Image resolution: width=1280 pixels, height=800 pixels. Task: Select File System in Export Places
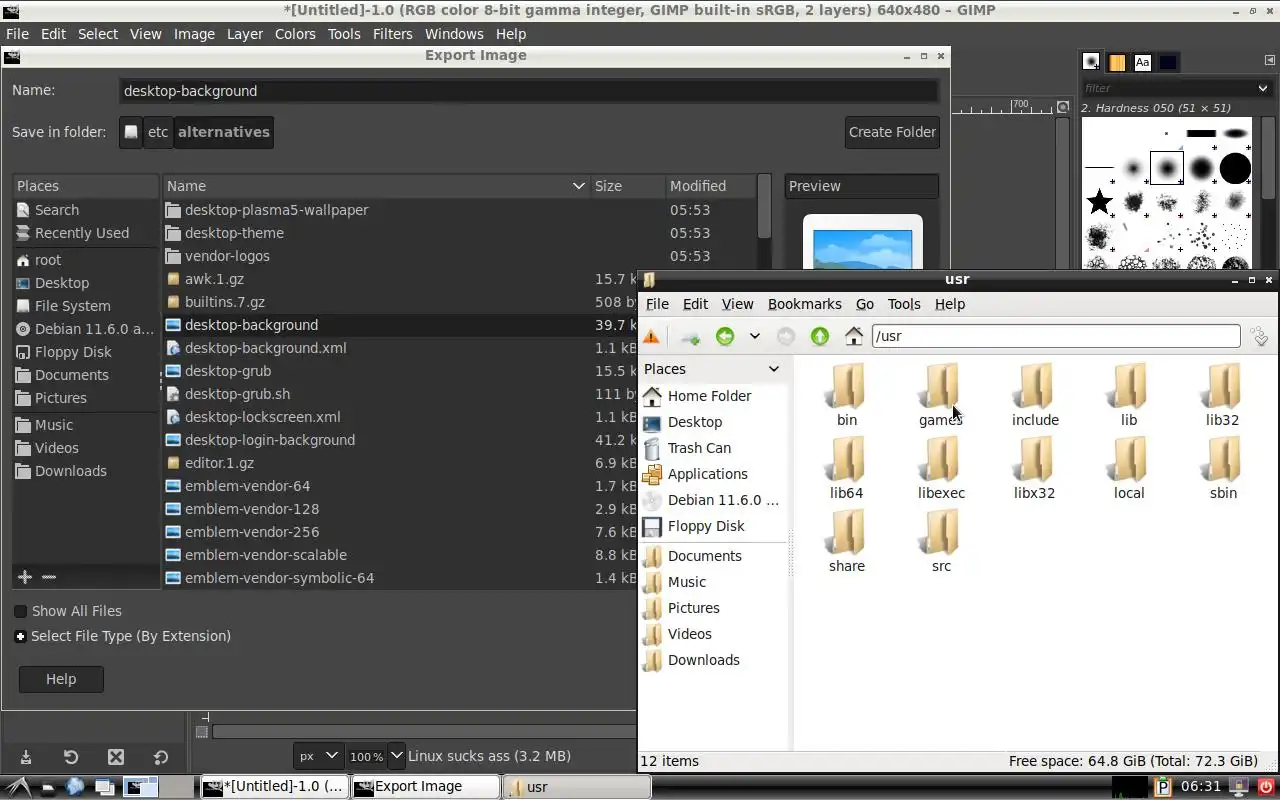click(72, 306)
